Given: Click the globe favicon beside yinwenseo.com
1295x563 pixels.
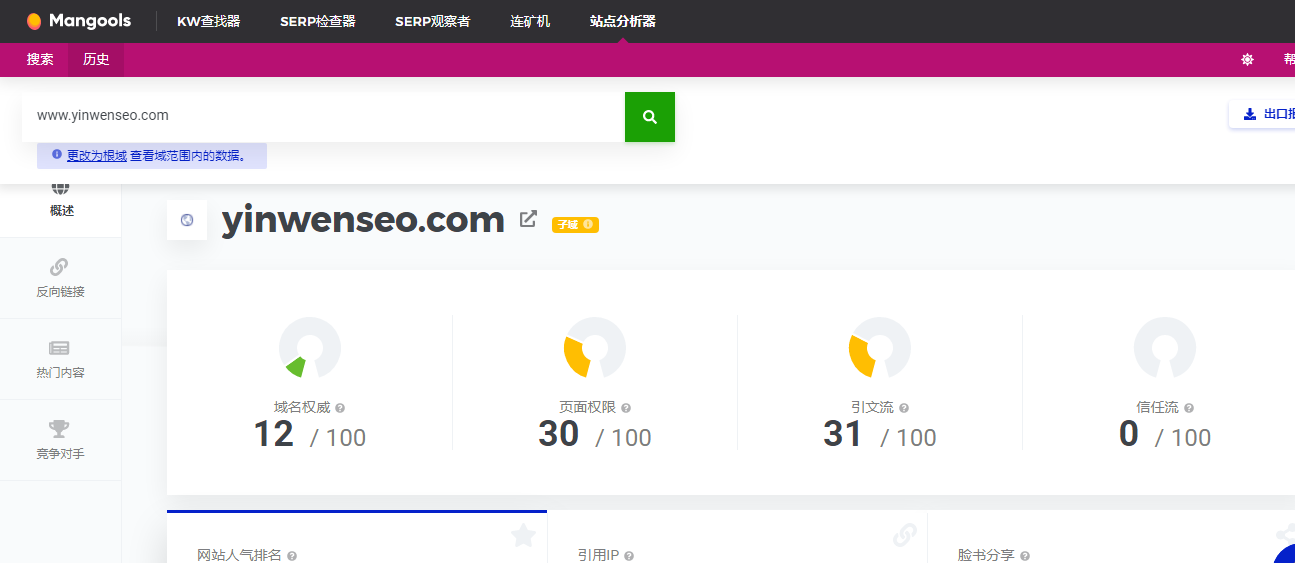Looking at the screenshot, I should (x=187, y=220).
